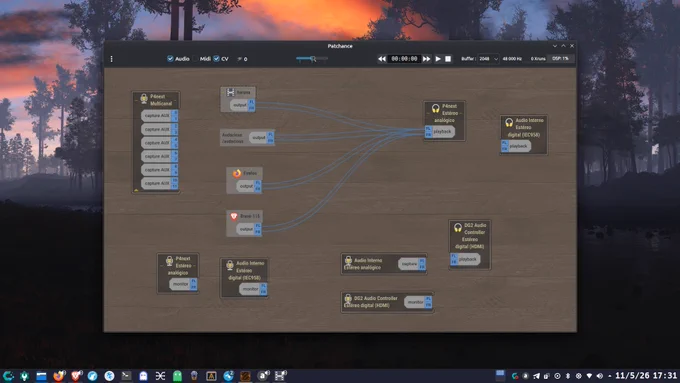This screenshot has height=383, width=680.
Task: Select the first capture AUX port of P4next Multicanal
Action: pos(159,116)
